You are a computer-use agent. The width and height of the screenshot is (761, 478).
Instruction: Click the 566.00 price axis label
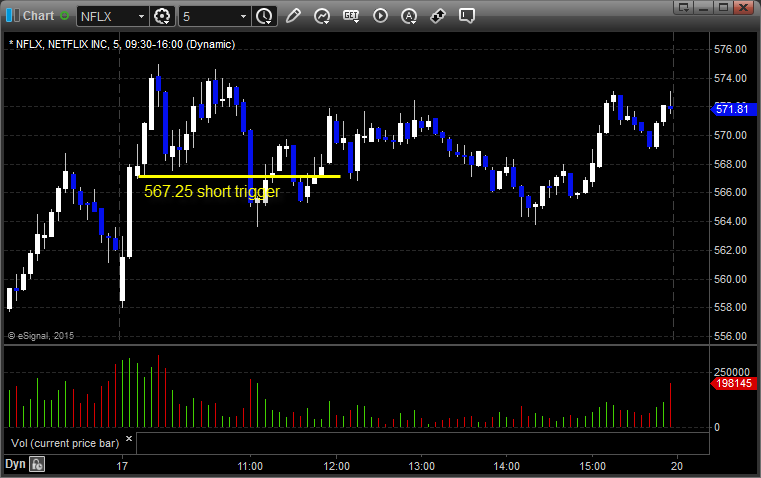click(x=730, y=192)
